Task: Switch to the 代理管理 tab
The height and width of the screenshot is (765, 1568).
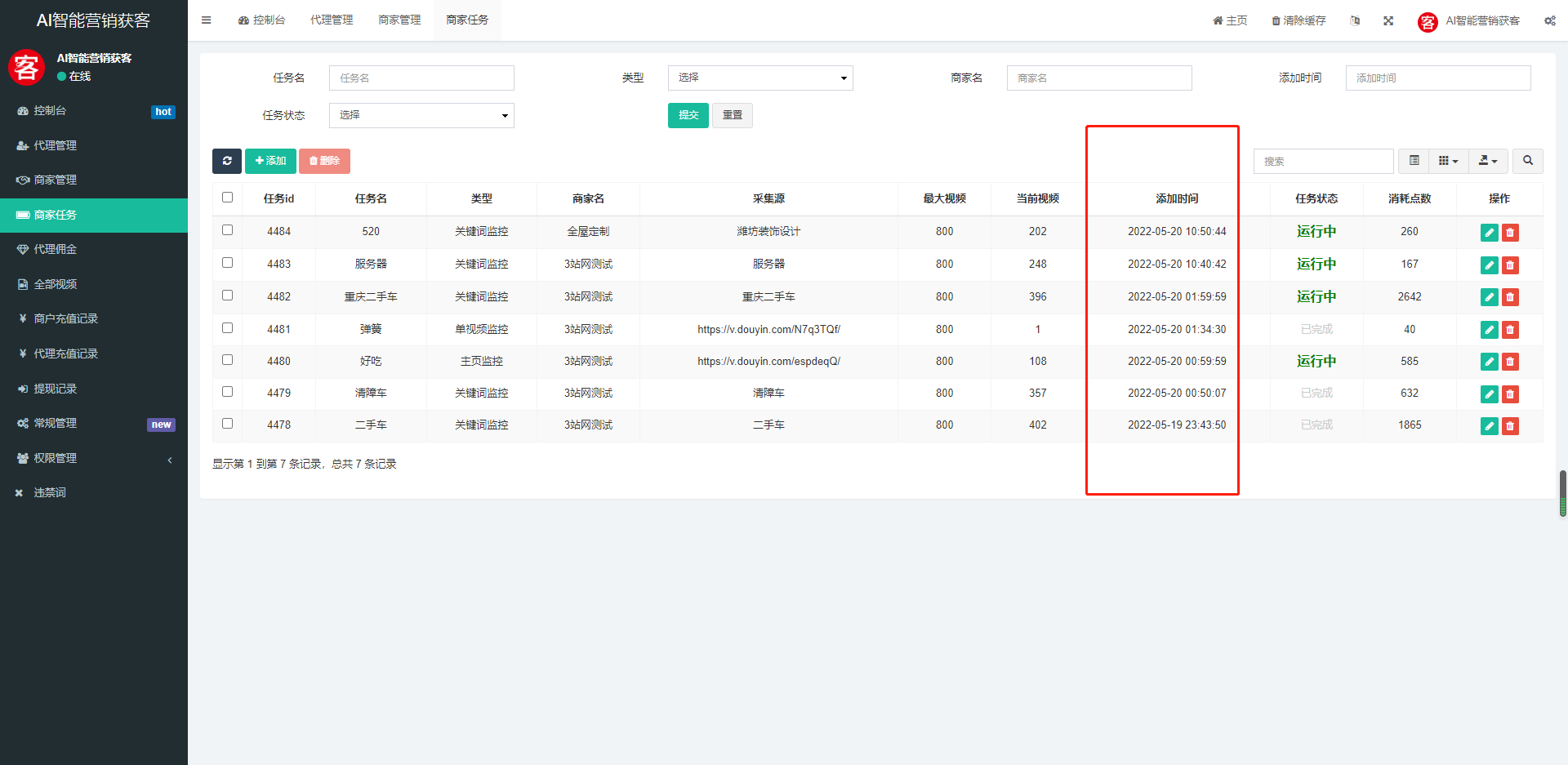Action: (332, 20)
